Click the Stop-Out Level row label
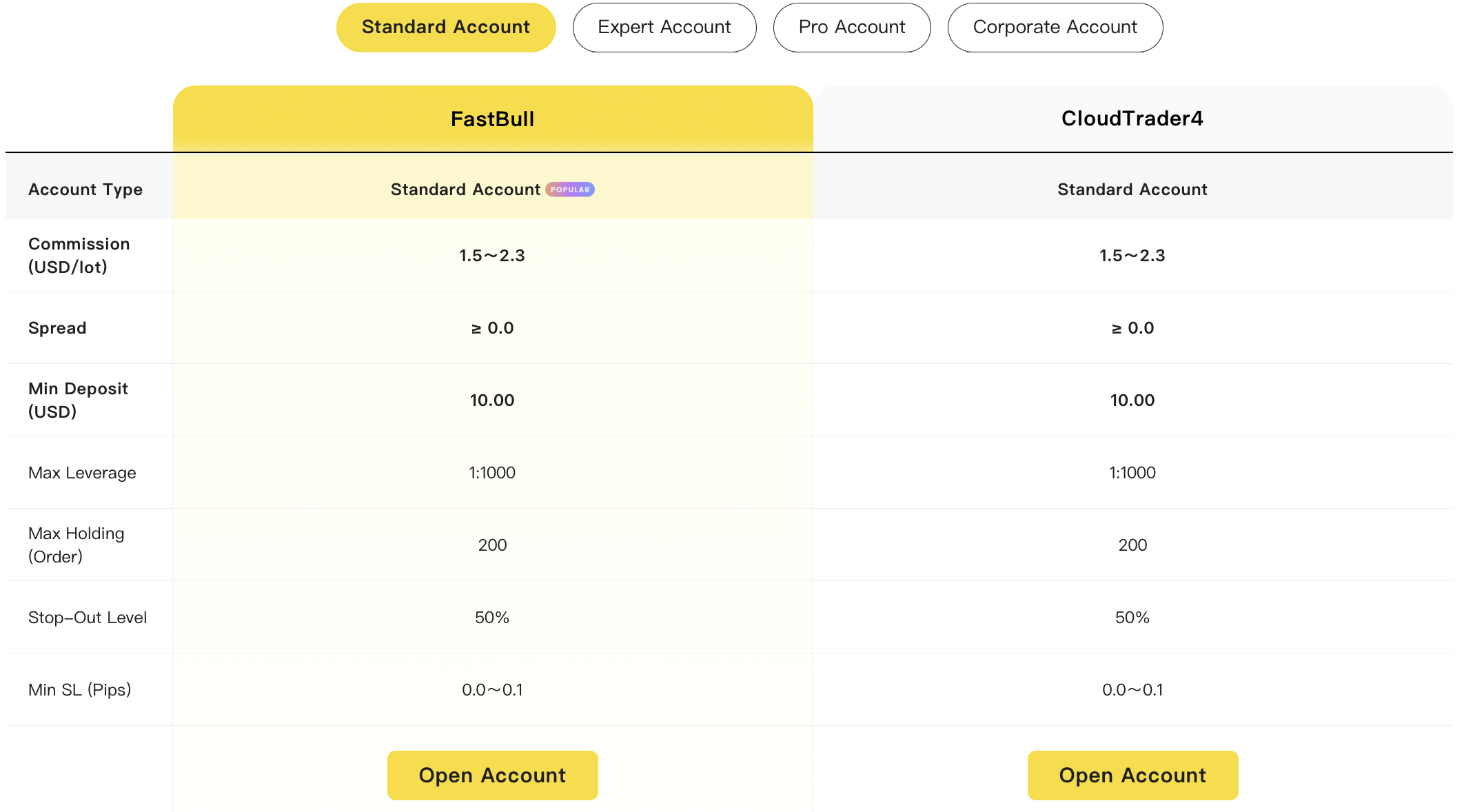The image size is (1464, 812). pos(88,618)
